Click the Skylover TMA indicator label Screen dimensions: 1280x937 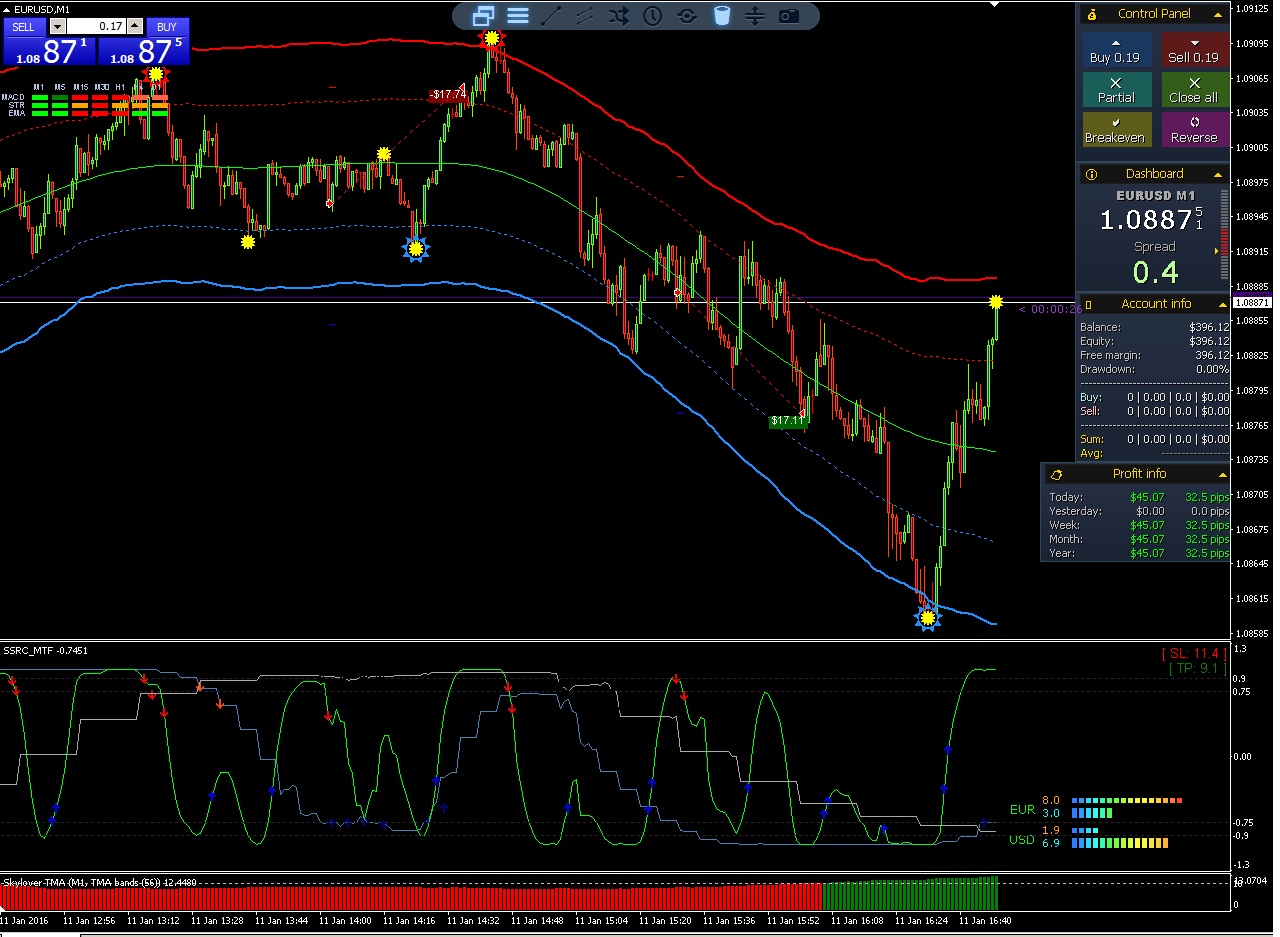tap(99, 883)
